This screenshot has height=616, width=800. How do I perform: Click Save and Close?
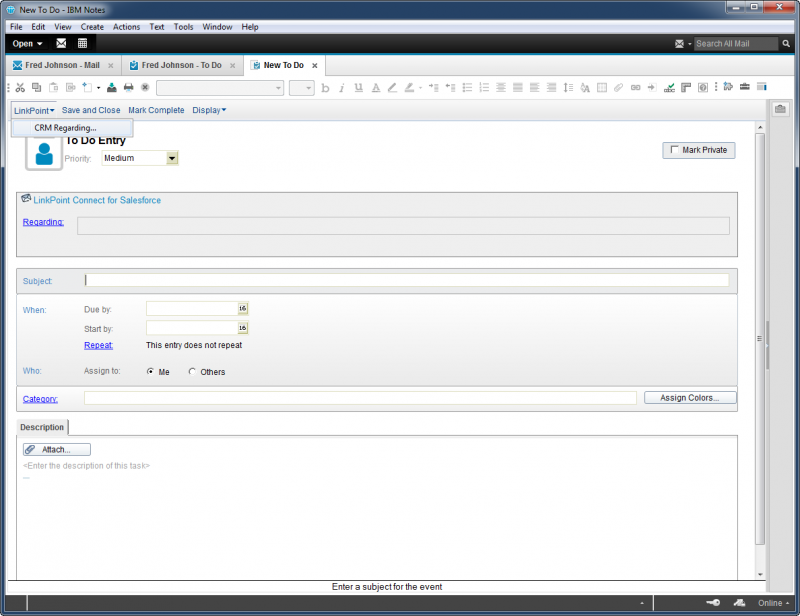coord(91,110)
